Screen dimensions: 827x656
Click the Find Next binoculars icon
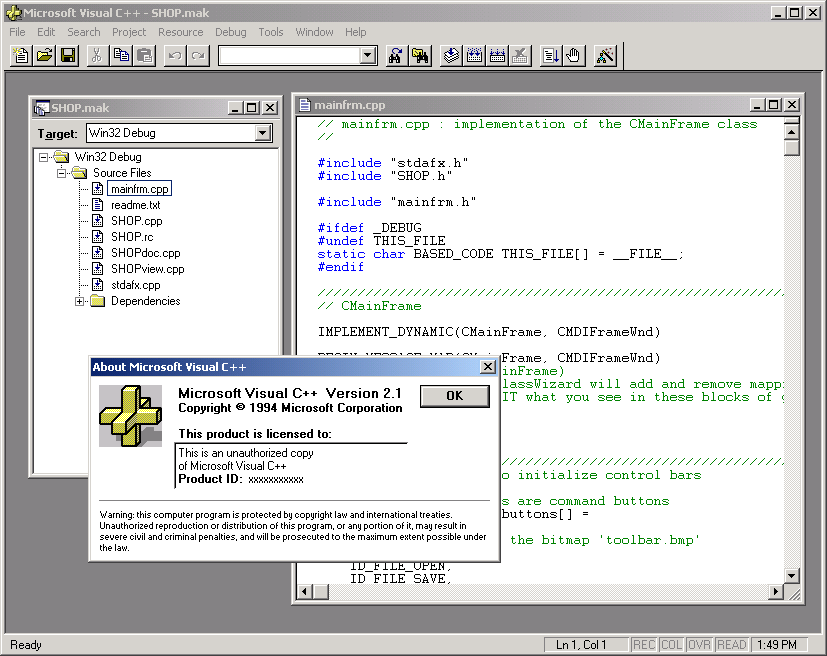click(396, 55)
